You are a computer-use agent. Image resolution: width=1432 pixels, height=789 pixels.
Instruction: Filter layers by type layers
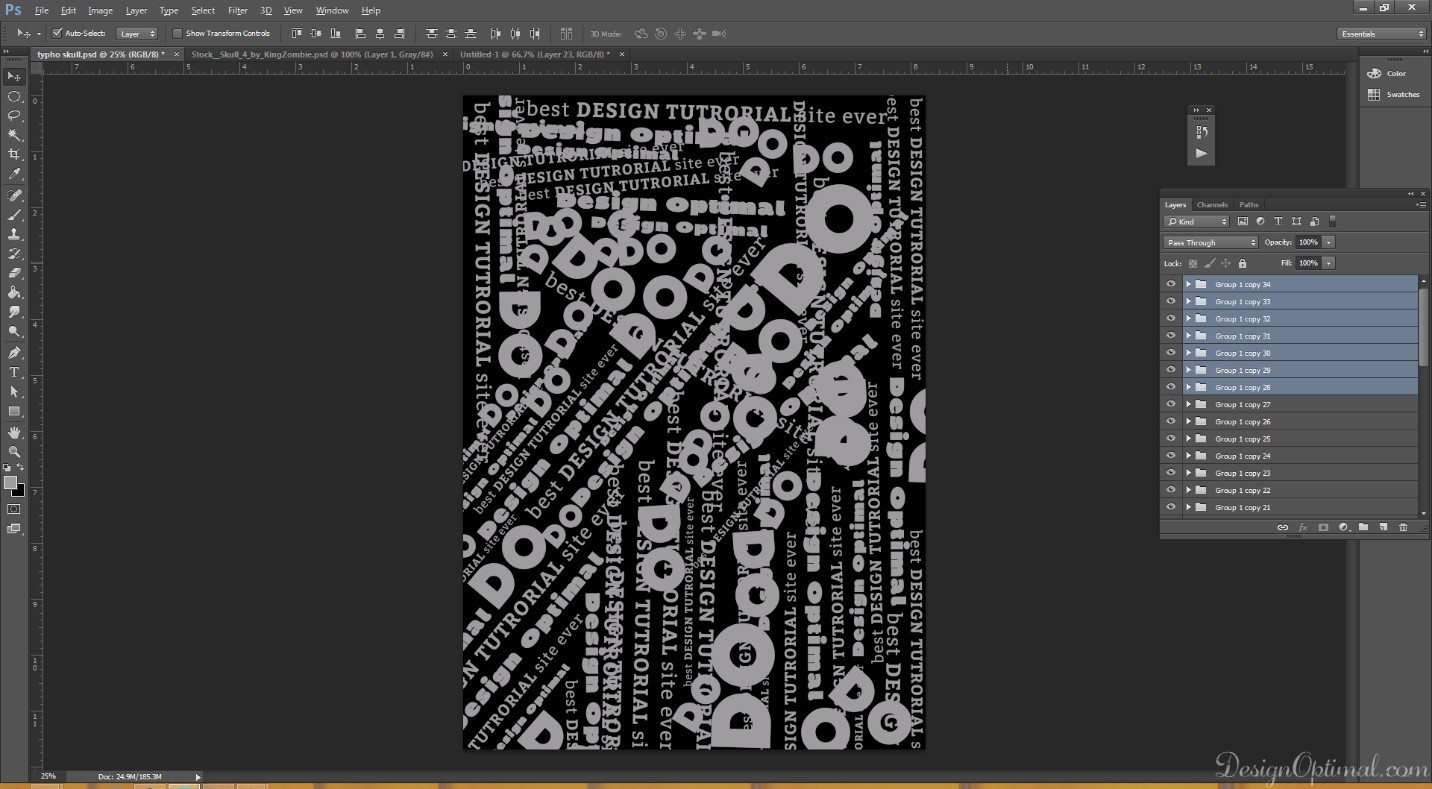click(1278, 221)
